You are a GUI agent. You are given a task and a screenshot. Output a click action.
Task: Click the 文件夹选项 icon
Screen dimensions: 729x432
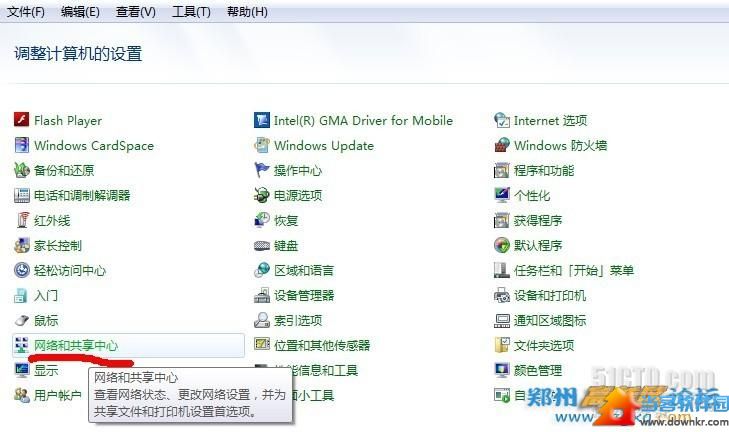pyautogui.click(x=502, y=345)
